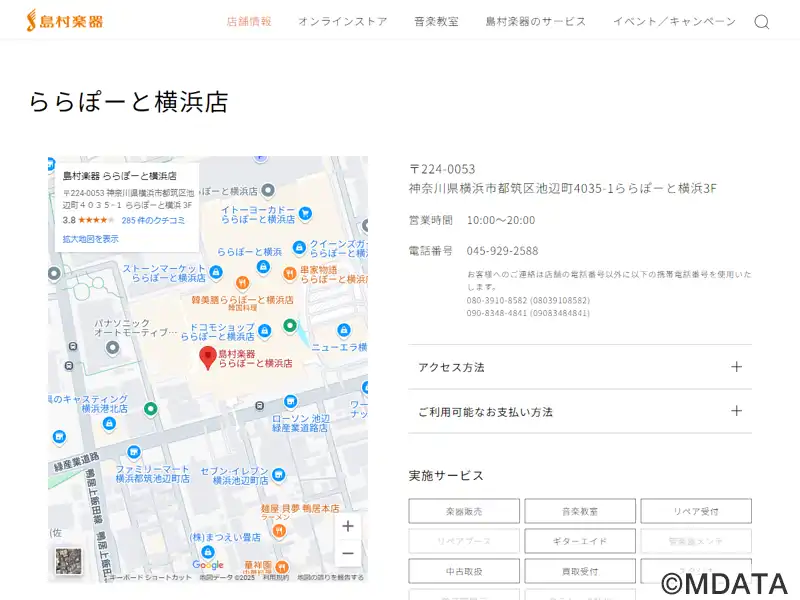Open the オンラインストア menu item

tap(343, 21)
